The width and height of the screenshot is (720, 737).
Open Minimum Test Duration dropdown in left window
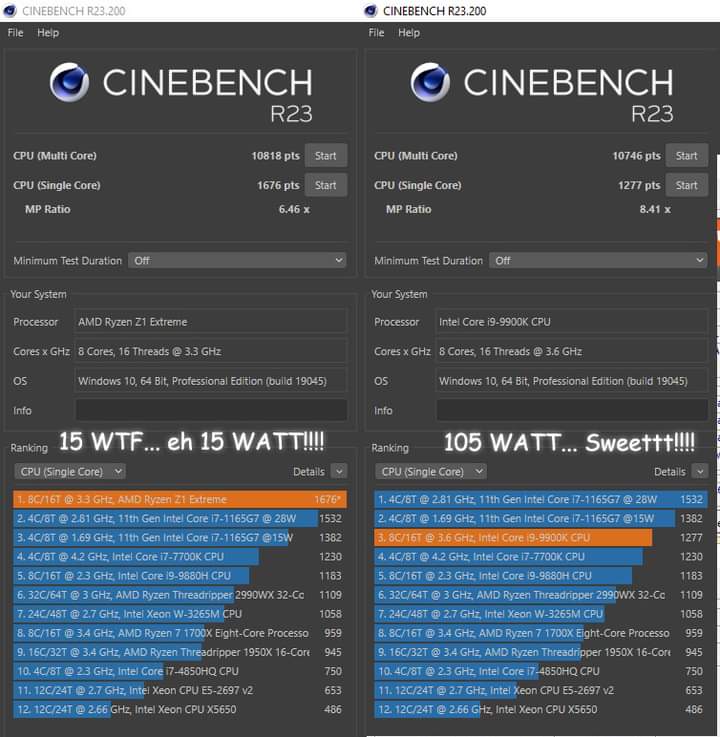click(237, 260)
